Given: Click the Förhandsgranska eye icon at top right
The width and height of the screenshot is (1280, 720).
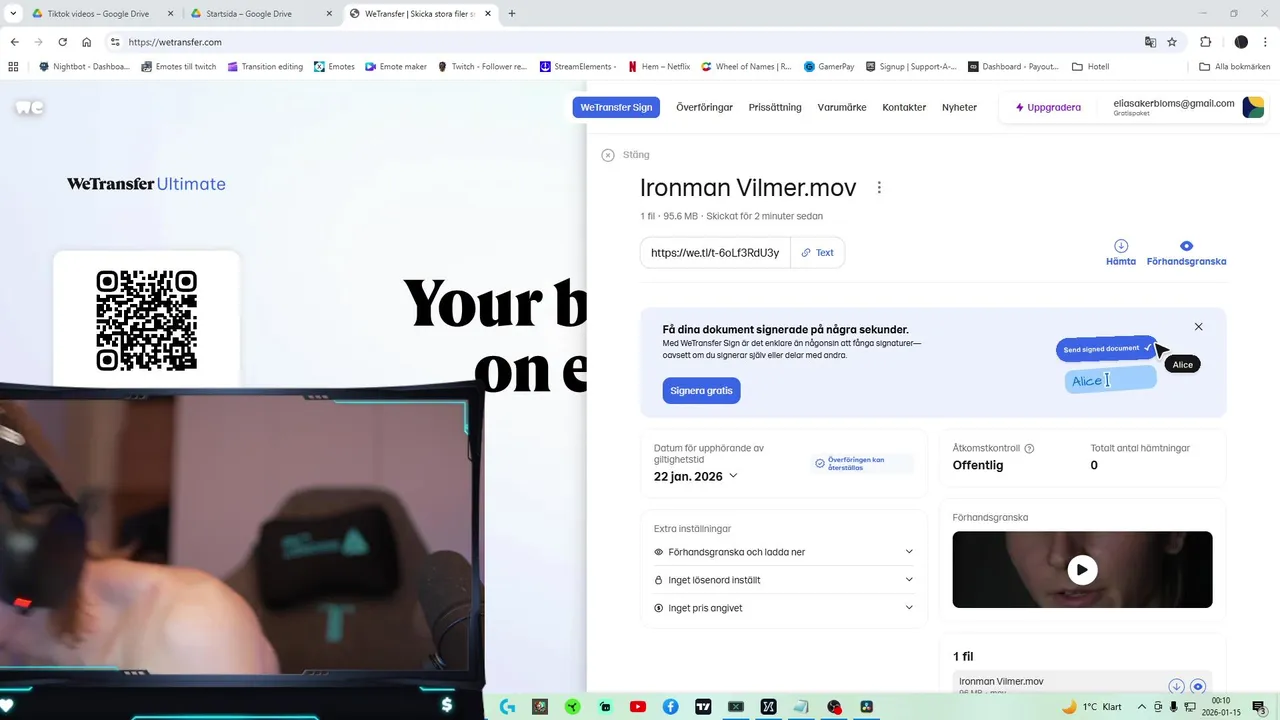Looking at the screenshot, I should pyautogui.click(x=1186, y=246).
